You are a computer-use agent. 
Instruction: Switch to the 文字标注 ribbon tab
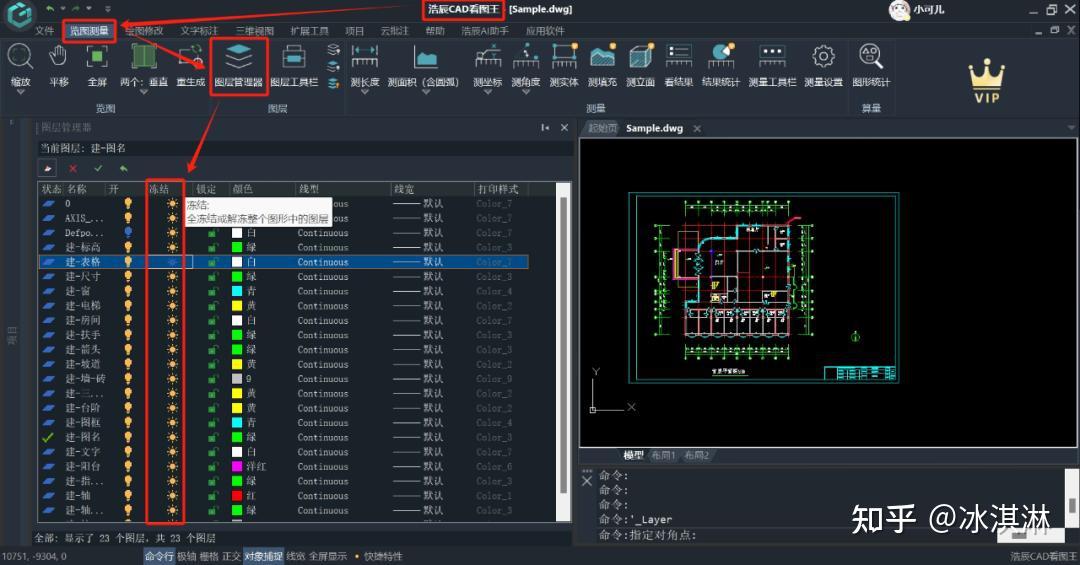point(198,30)
